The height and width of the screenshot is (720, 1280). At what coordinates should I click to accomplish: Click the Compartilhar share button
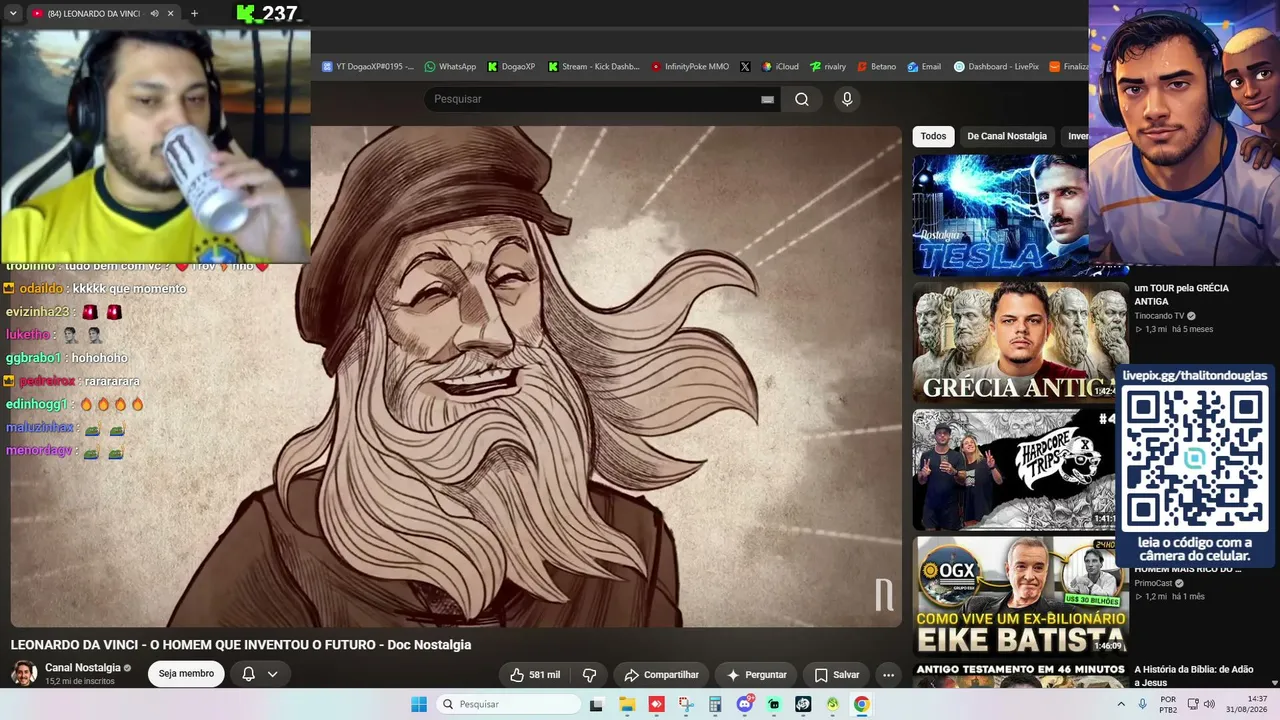[x=661, y=675]
